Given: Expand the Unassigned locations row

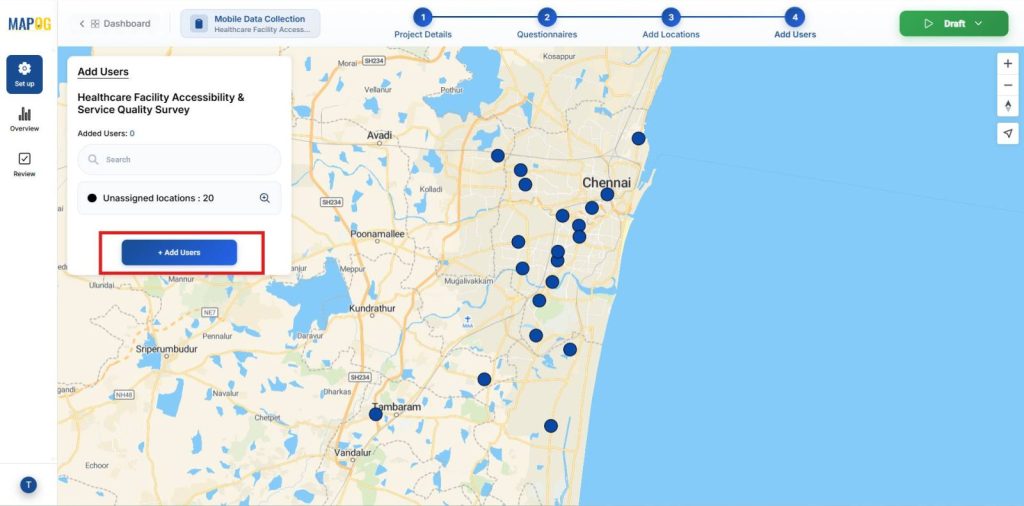Looking at the screenshot, I should point(158,198).
